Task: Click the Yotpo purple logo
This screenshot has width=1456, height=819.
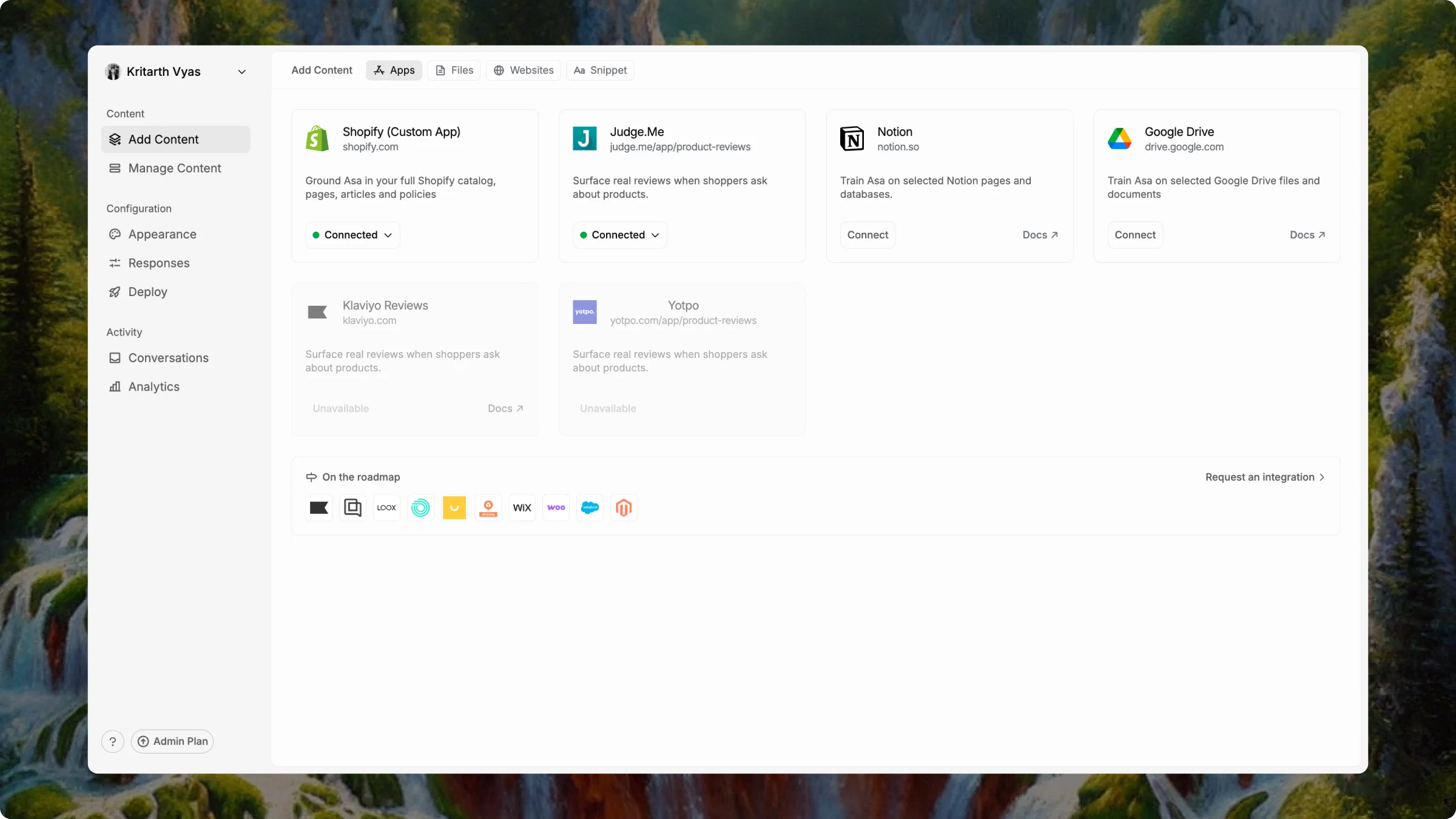Action: coord(585,312)
